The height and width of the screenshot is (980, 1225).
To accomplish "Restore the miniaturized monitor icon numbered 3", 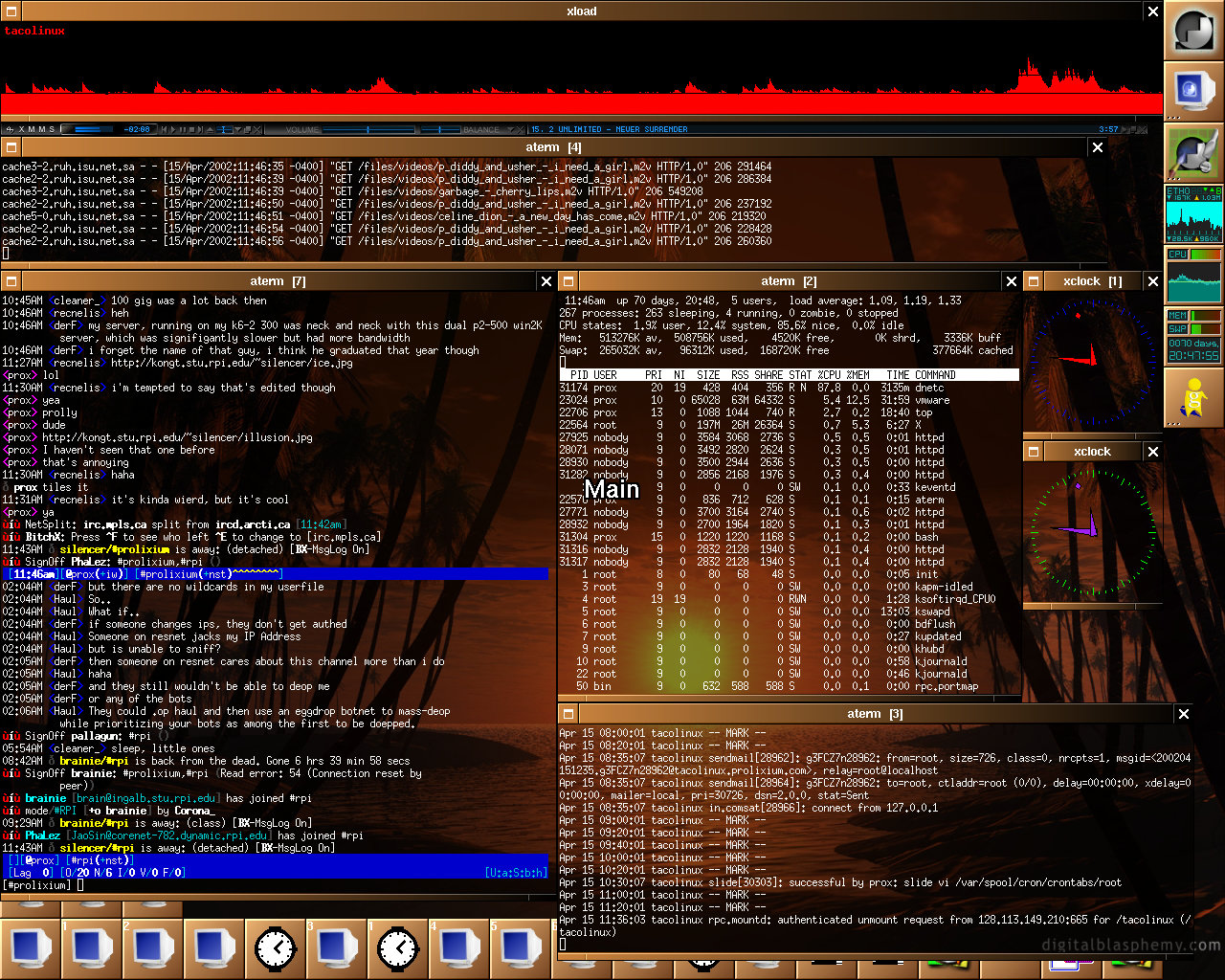I will tap(337, 947).
